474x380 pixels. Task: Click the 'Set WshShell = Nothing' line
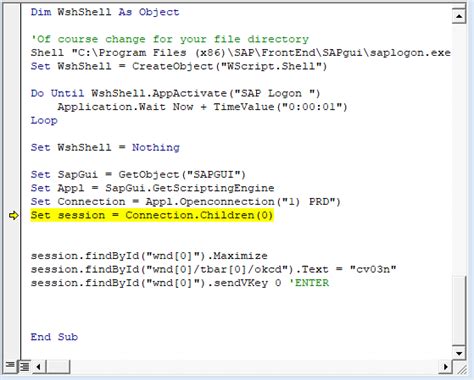pos(105,148)
